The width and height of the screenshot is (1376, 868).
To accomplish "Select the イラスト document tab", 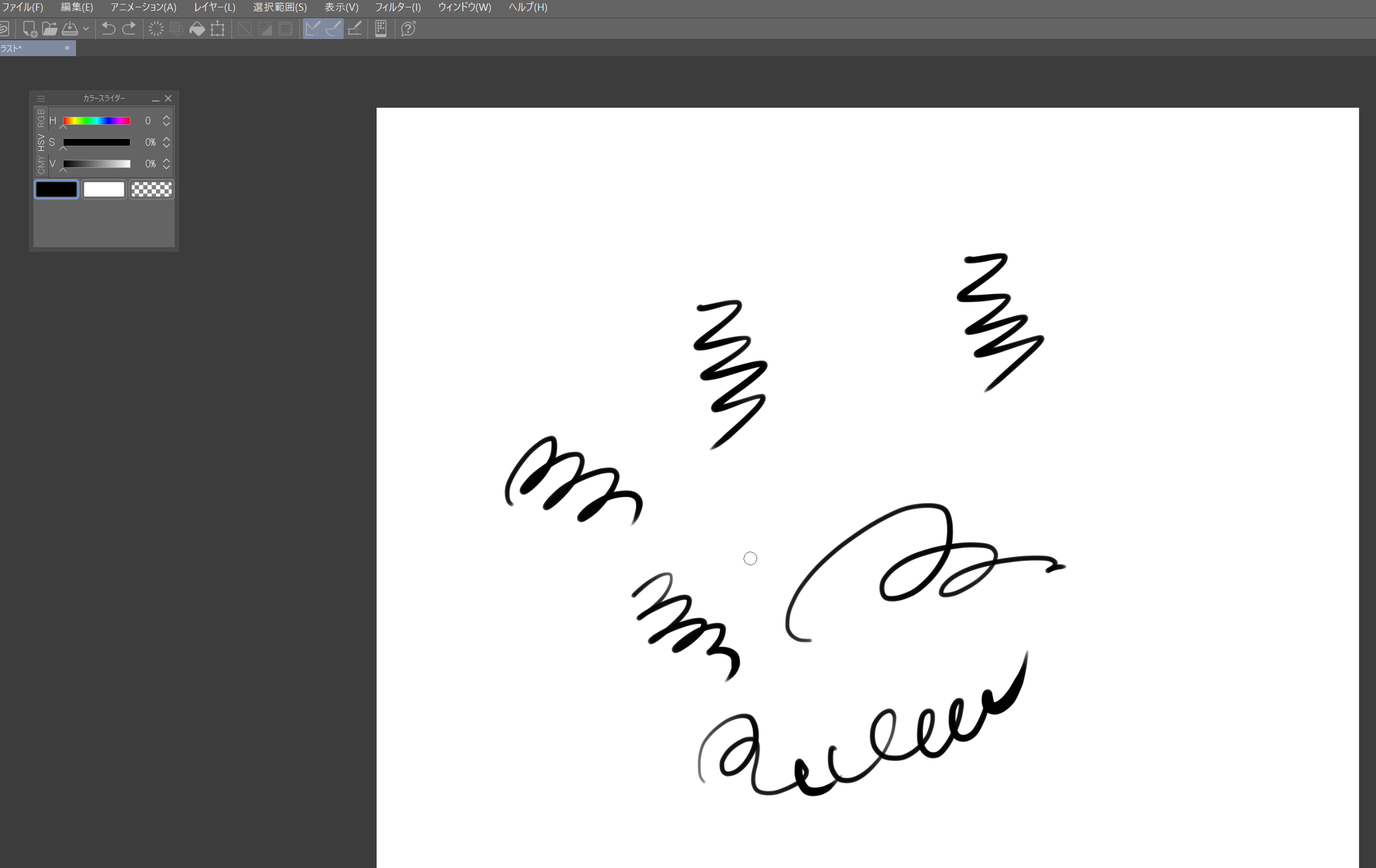I will (31, 49).
